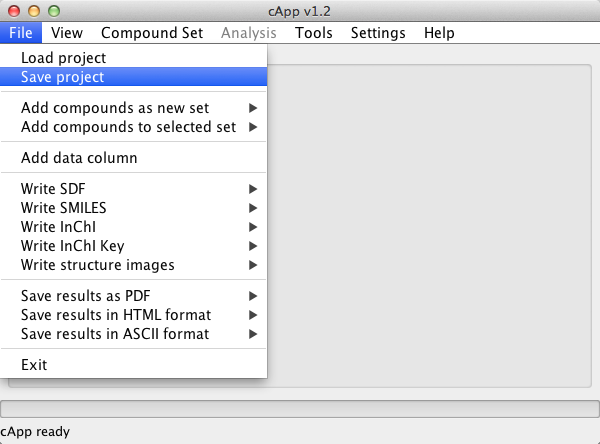The height and width of the screenshot is (444, 600).
Task: Open Save results as PDF submenu
Action: pyautogui.click(x=133, y=296)
